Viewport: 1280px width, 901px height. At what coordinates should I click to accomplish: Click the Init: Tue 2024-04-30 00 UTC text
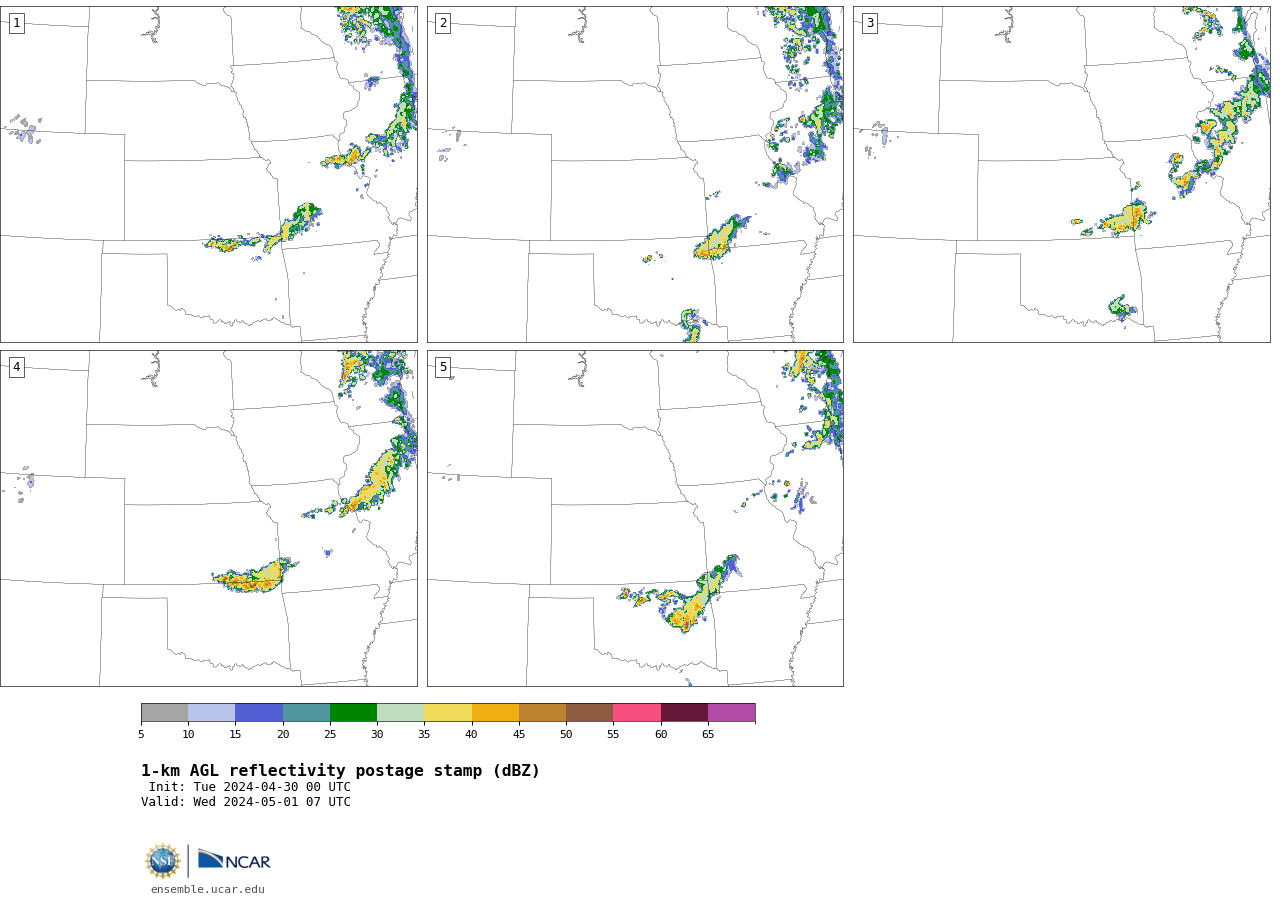tap(250, 787)
